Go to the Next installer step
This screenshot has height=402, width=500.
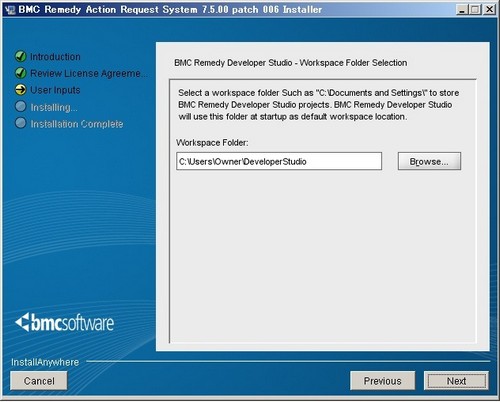pos(456,381)
